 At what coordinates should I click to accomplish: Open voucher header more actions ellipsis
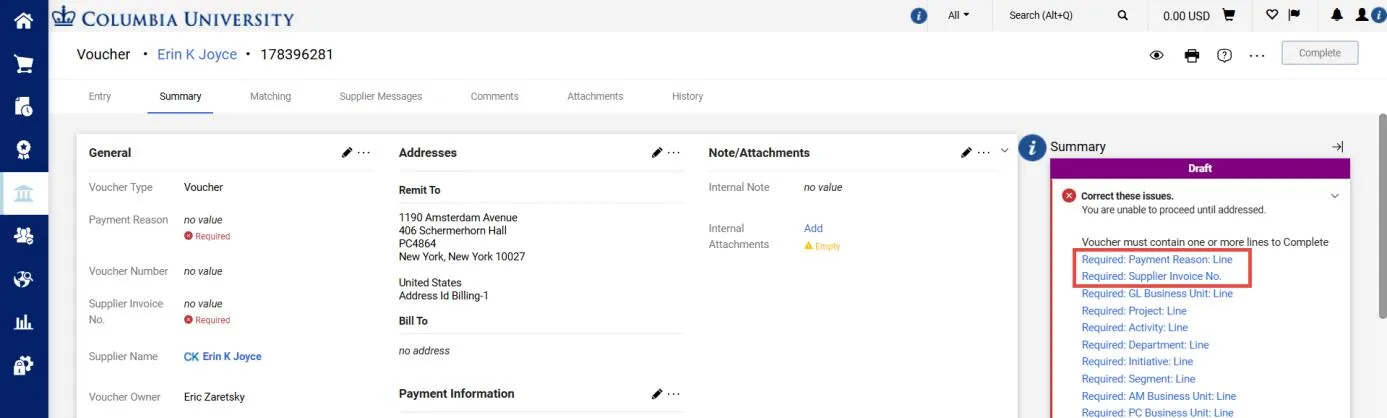coord(1258,56)
